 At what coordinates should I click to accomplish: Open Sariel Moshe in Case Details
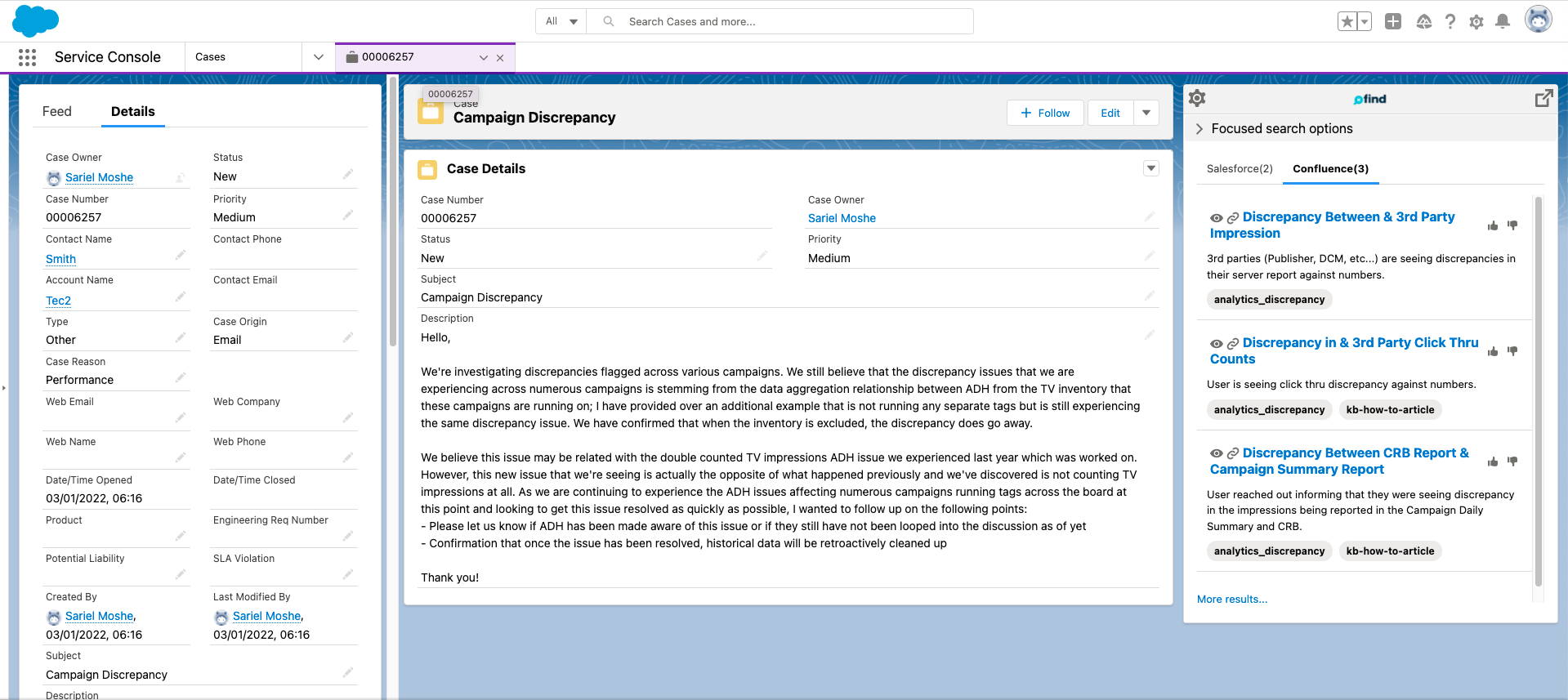842,218
